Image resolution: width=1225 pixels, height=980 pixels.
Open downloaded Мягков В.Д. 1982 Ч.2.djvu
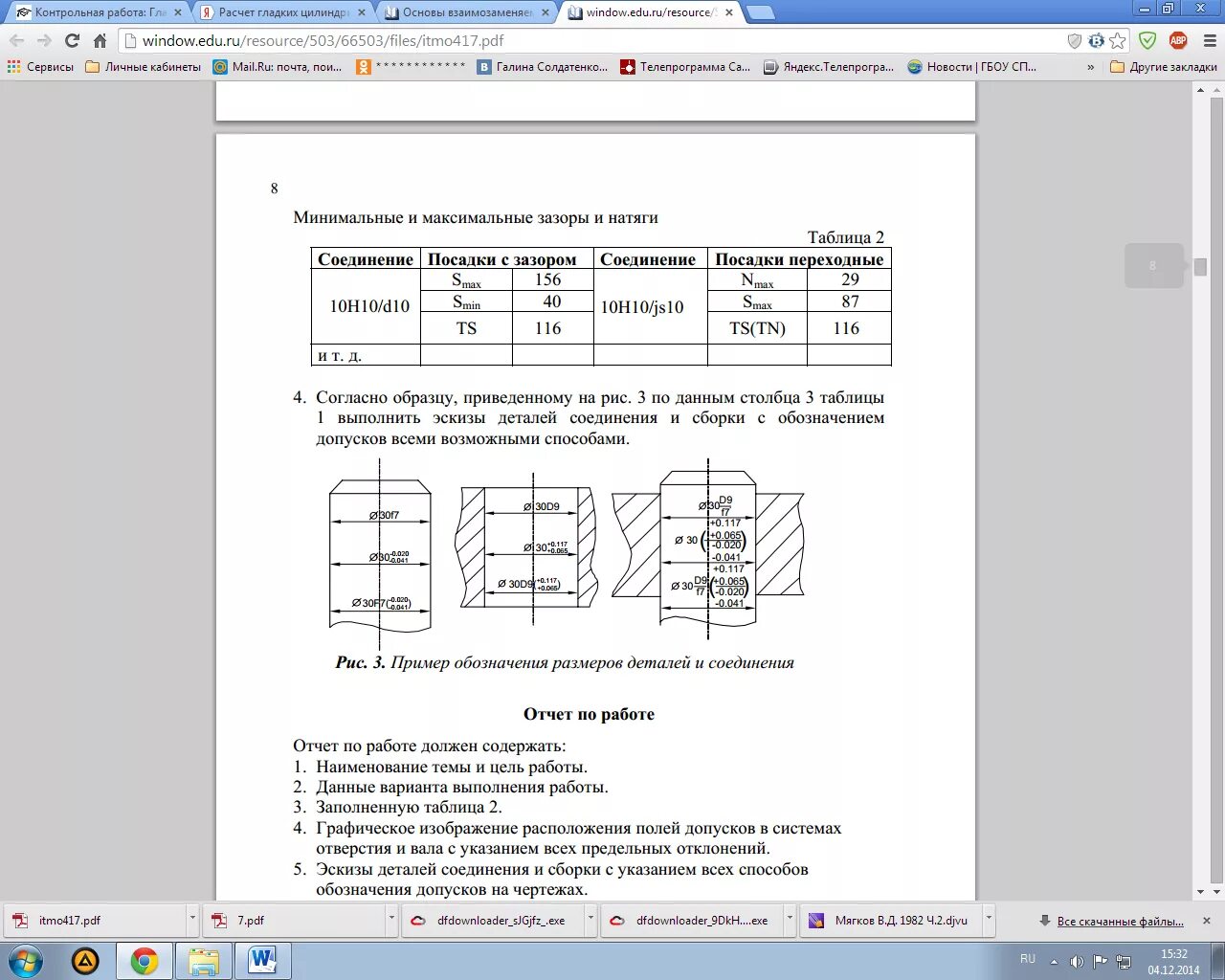pos(891,921)
